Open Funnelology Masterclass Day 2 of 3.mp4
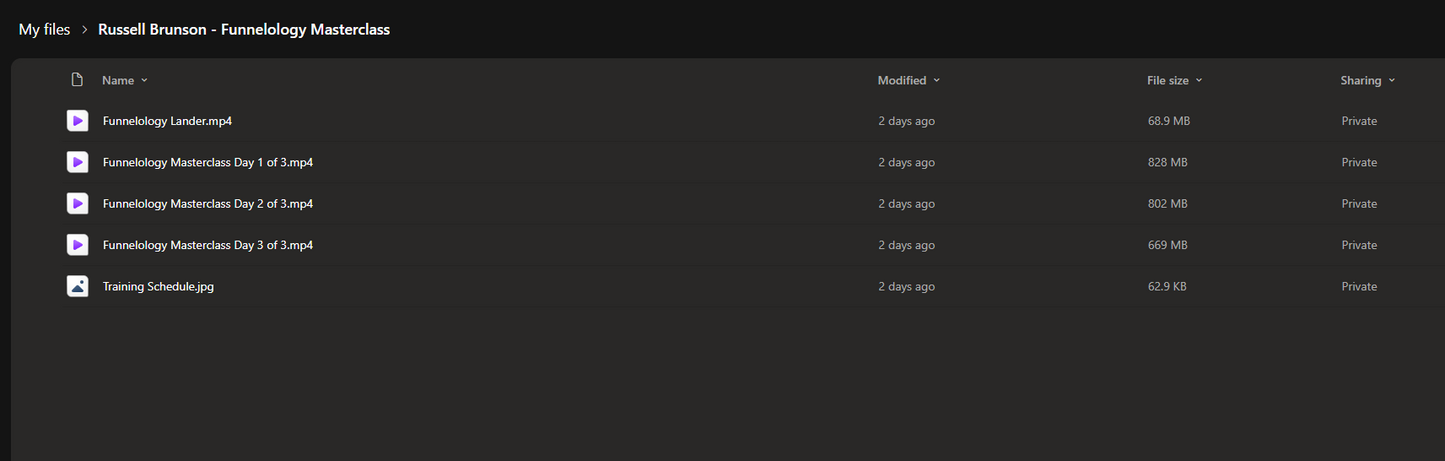This screenshot has width=1445, height=461. pyautogui.click(x=208, y=203)
